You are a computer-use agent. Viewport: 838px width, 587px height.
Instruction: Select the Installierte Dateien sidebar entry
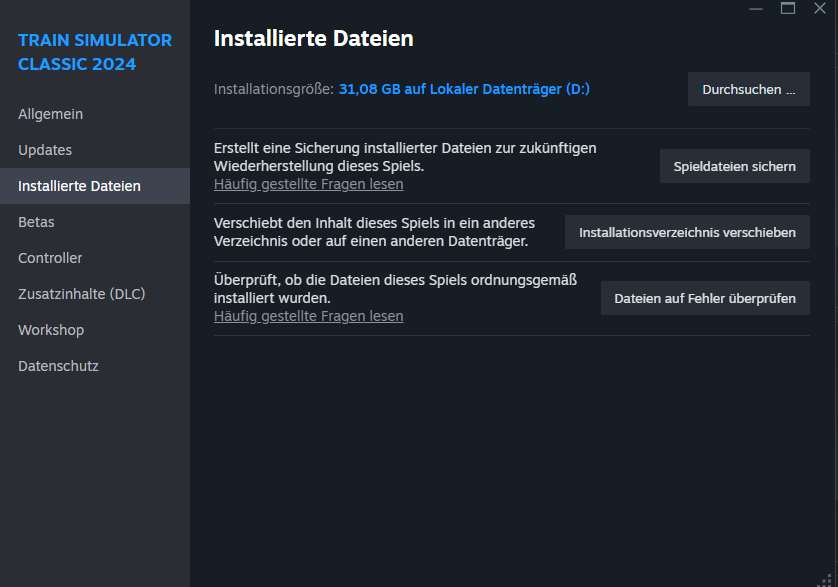pyautogui.click(x=95, y=186)
